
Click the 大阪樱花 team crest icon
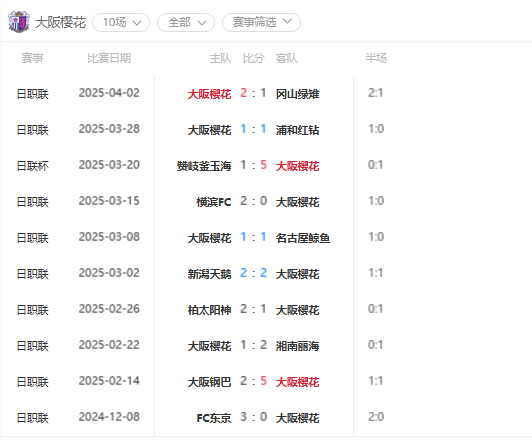coord(19,22)
